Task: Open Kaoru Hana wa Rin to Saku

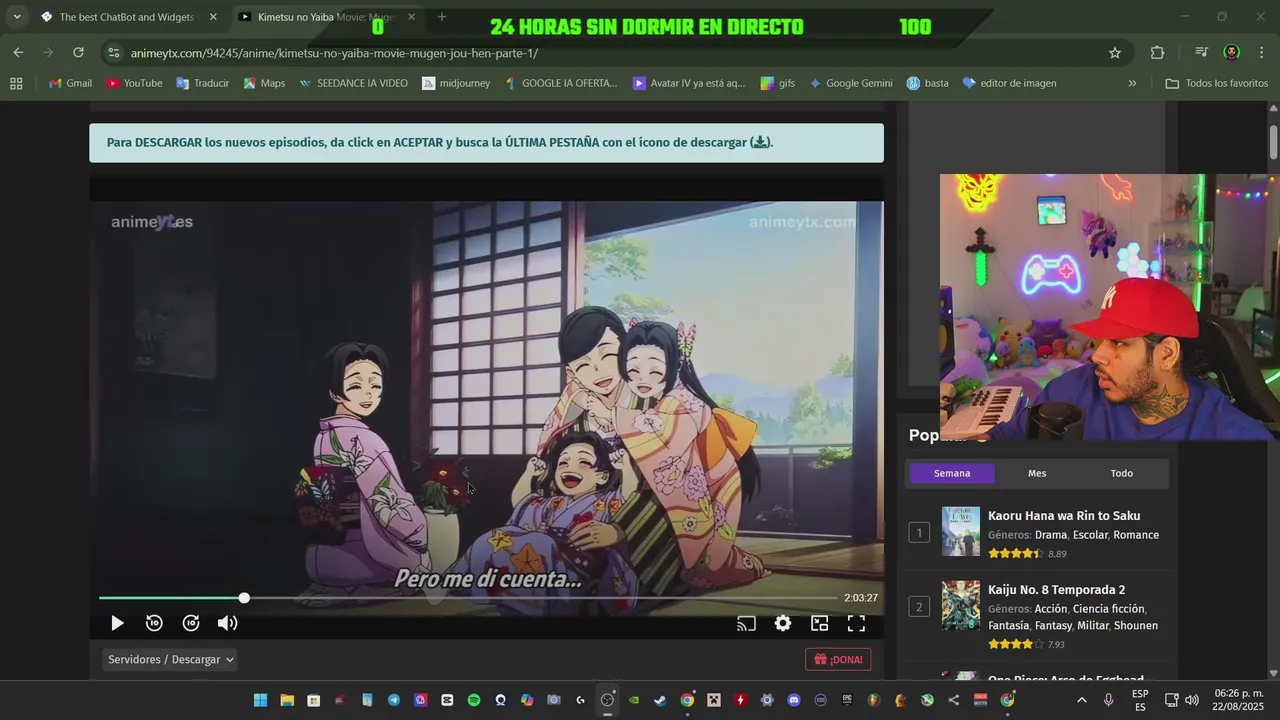Action: coord(1064,516)
